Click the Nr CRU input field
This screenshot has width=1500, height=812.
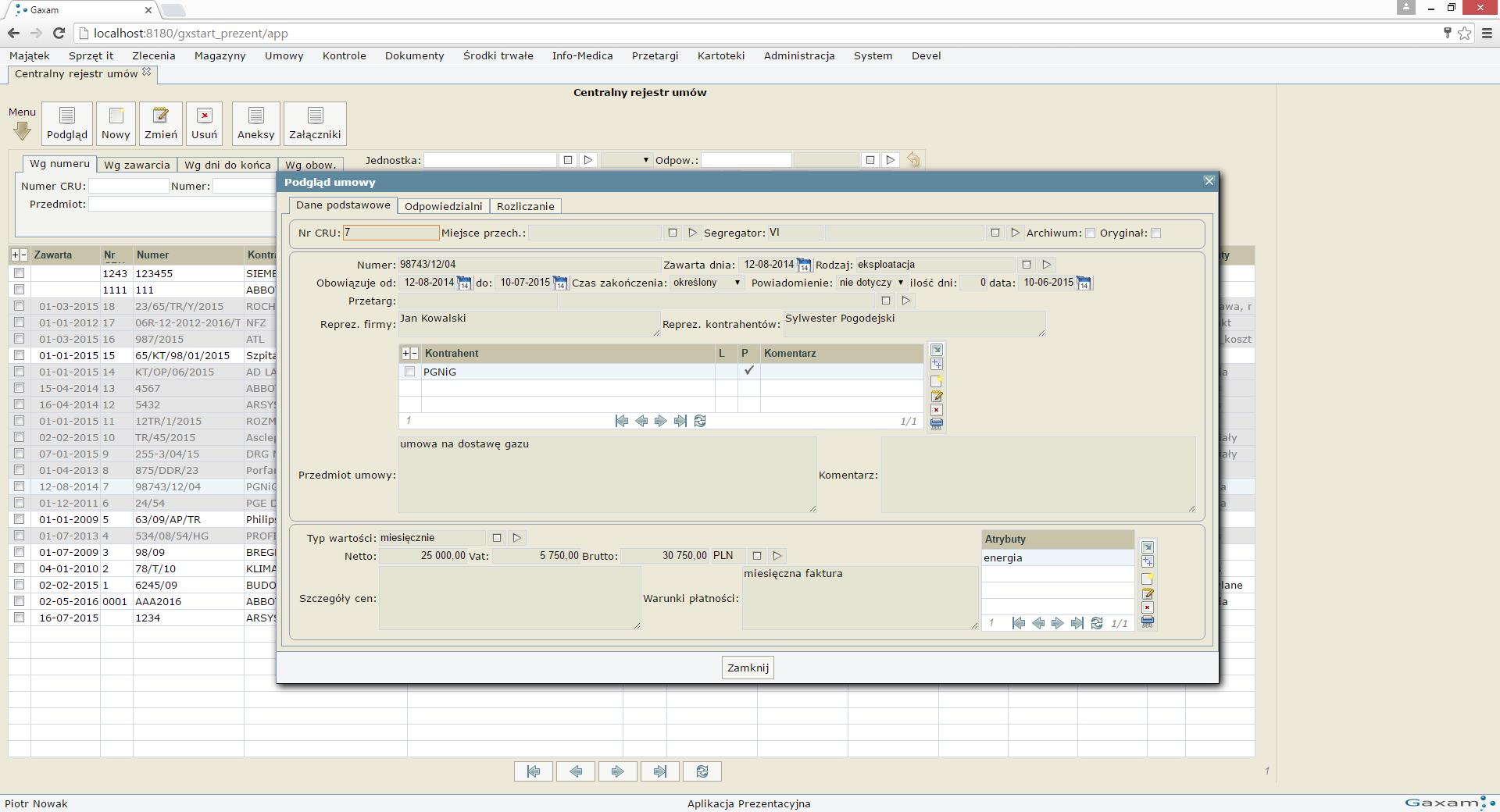(391, 233)
